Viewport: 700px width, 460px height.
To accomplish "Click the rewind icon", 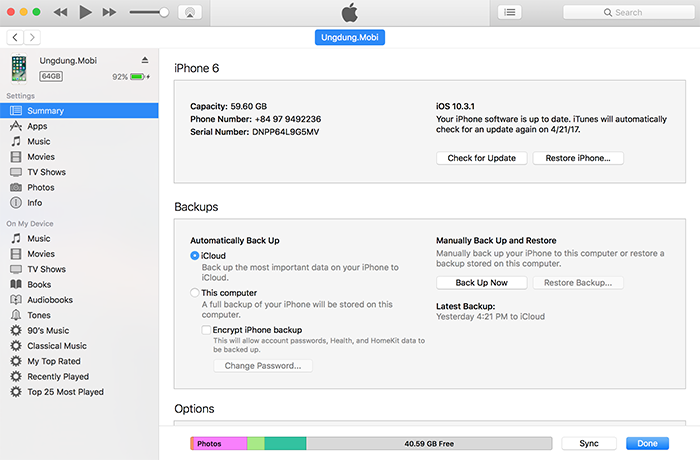I will [x=60, y=13].
